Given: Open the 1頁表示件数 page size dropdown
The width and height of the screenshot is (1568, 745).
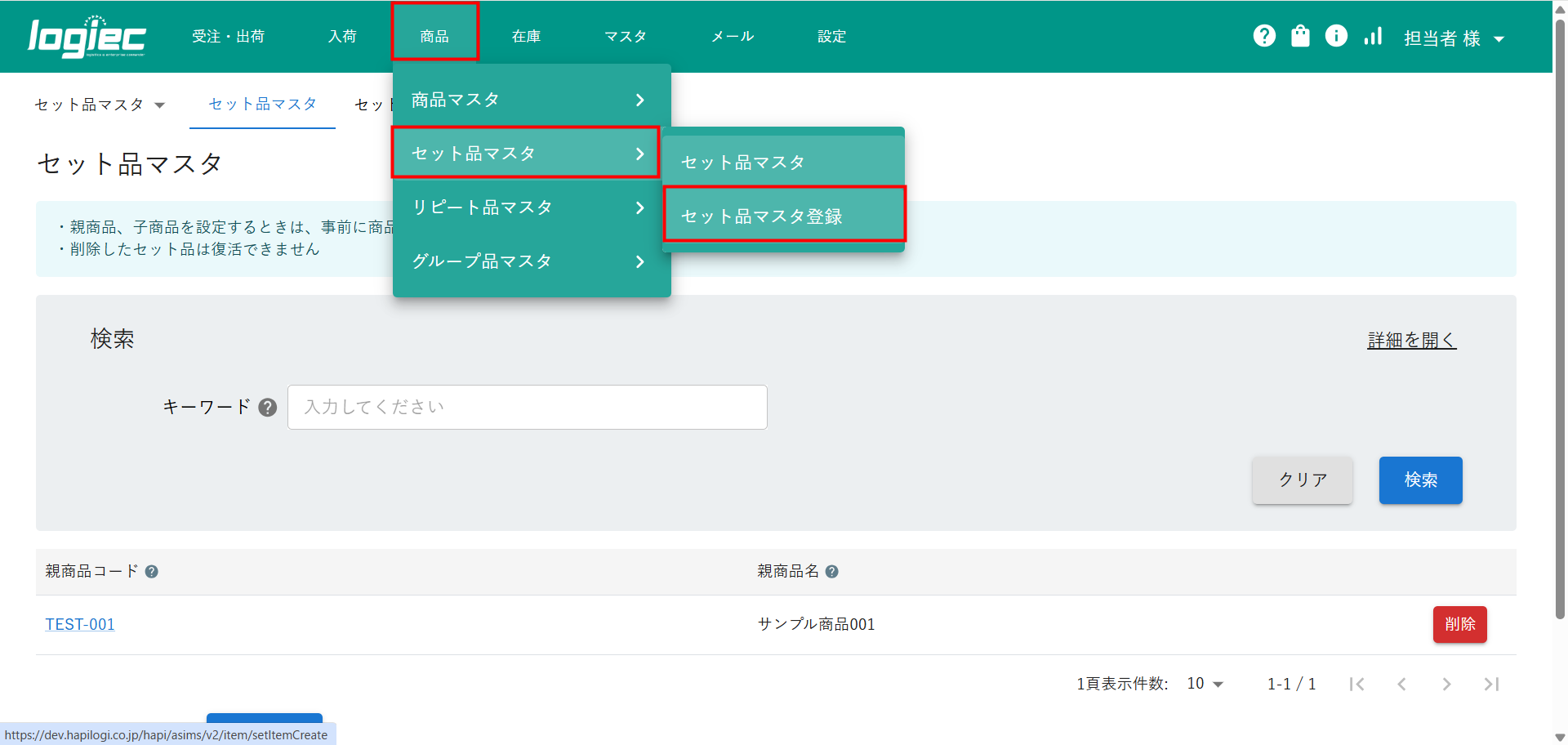Looking at the screenshot, I should pos(1205,684).
